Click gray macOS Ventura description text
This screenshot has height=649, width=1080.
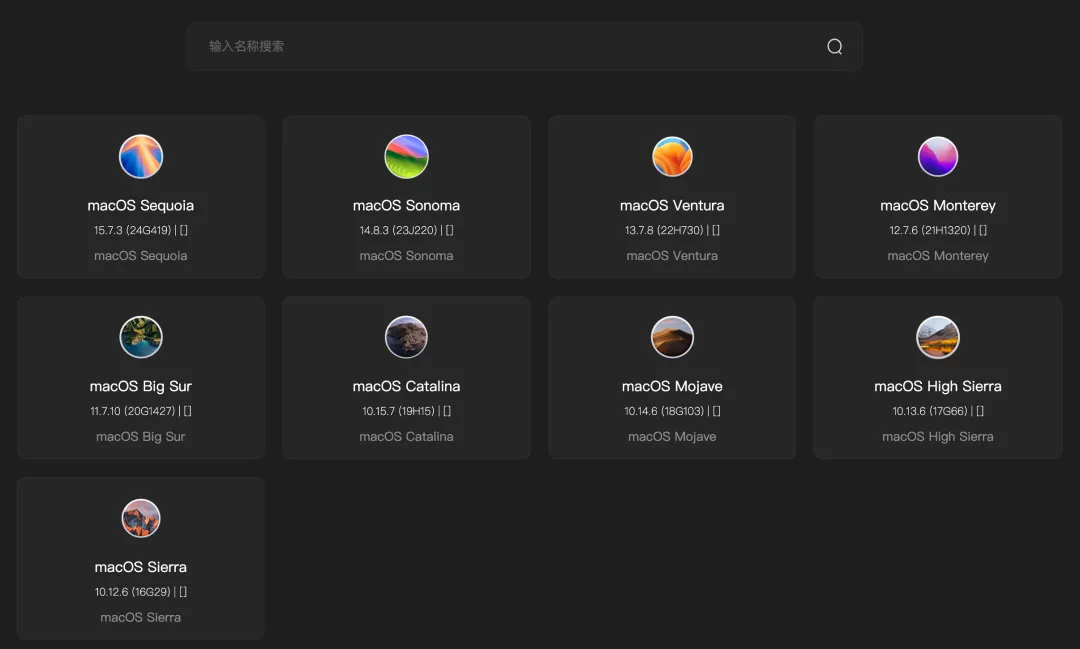(x=672, y=256)
